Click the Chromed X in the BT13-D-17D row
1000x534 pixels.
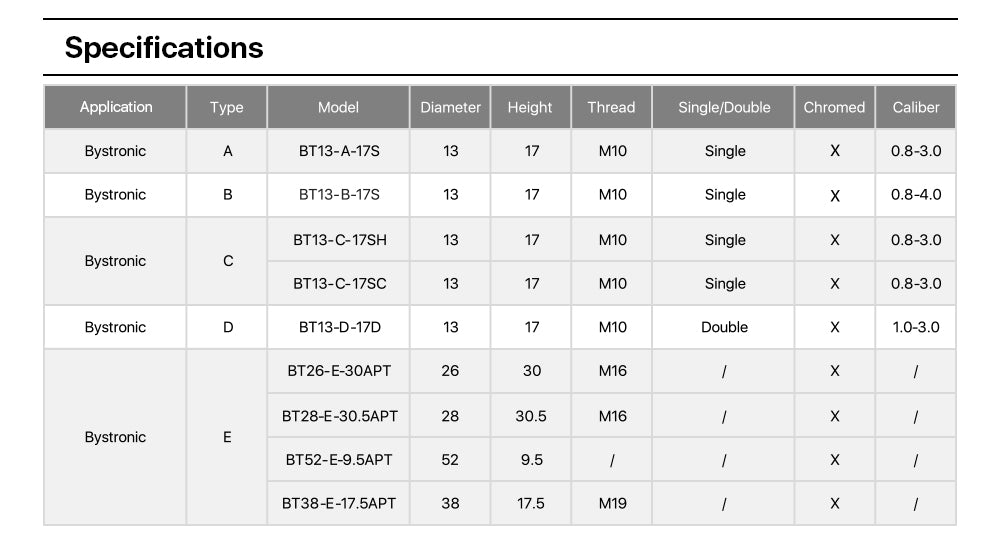(x=835, y=327)
